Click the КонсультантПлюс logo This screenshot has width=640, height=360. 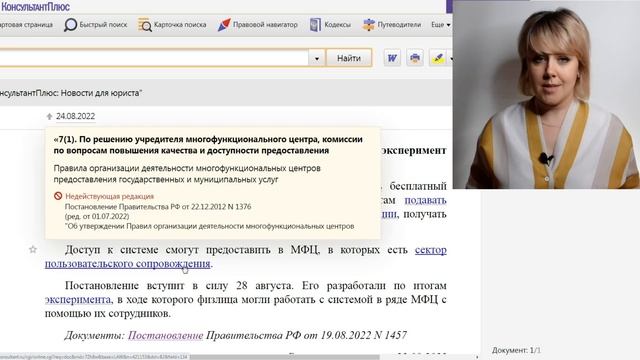[35, 7]
